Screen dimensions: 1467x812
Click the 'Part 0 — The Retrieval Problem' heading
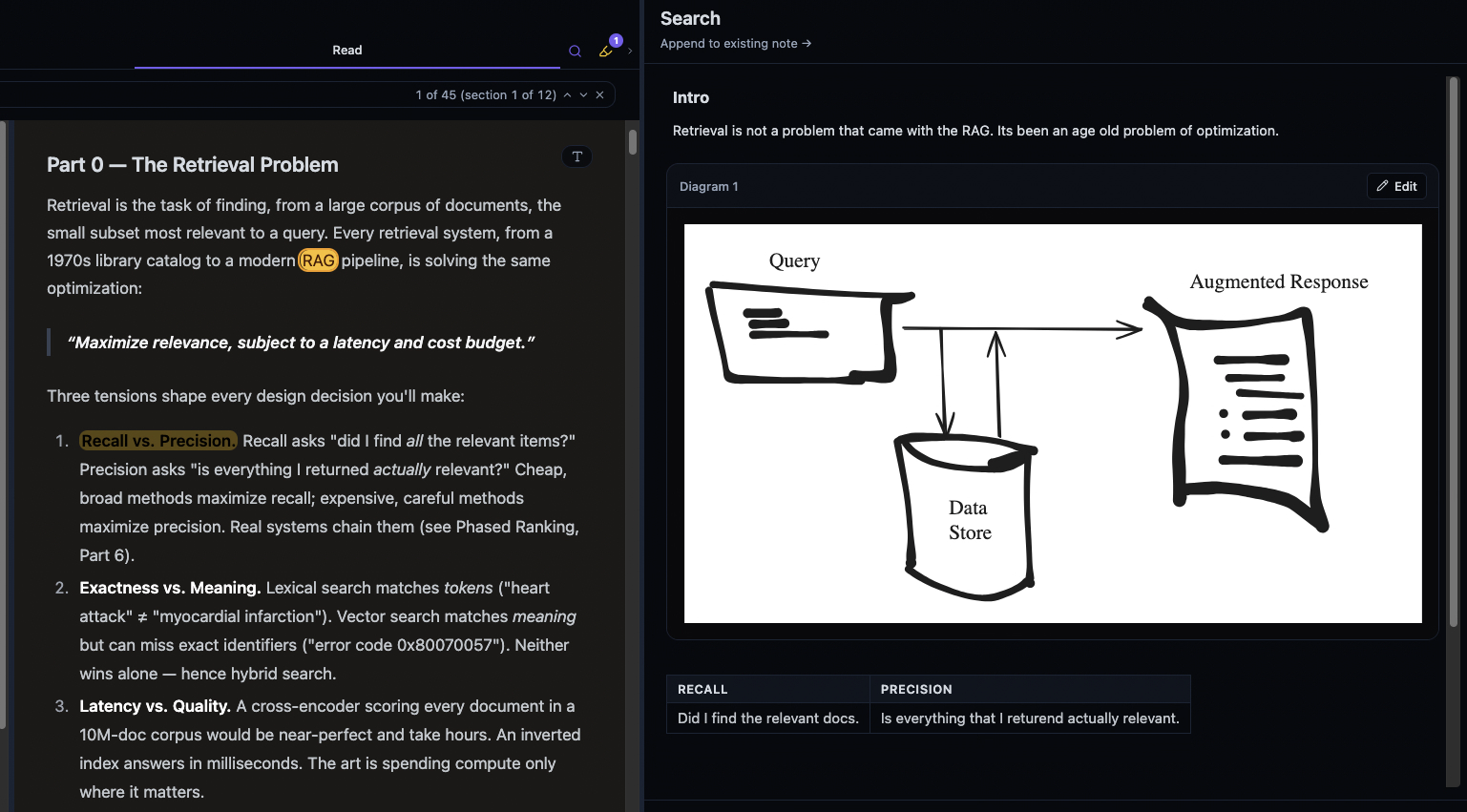[x=193, y=165]
